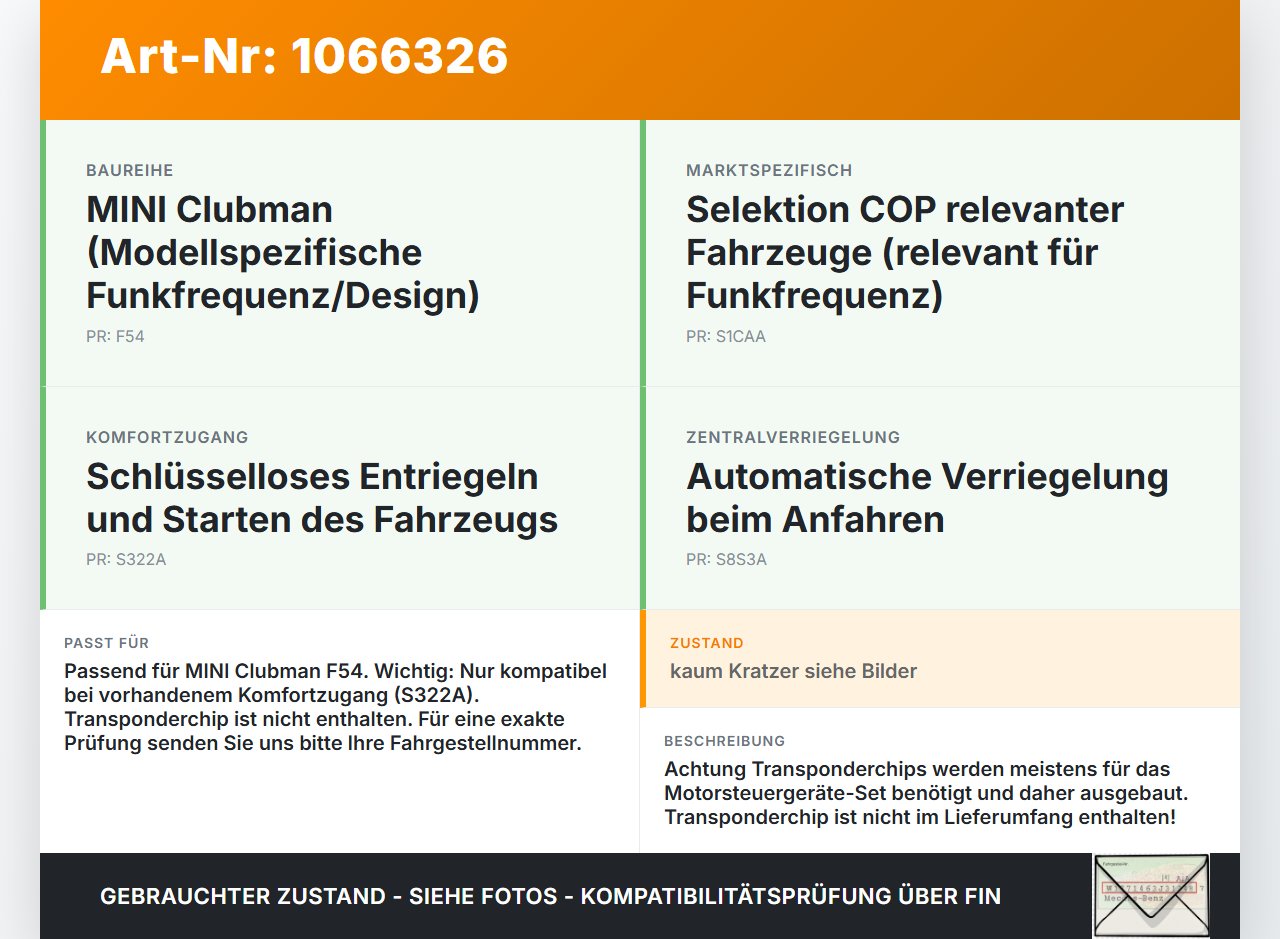Click the KOMFORTZUGANG section label
The width and height of the screenshot is (1280, 939).
tap(167, 438)
